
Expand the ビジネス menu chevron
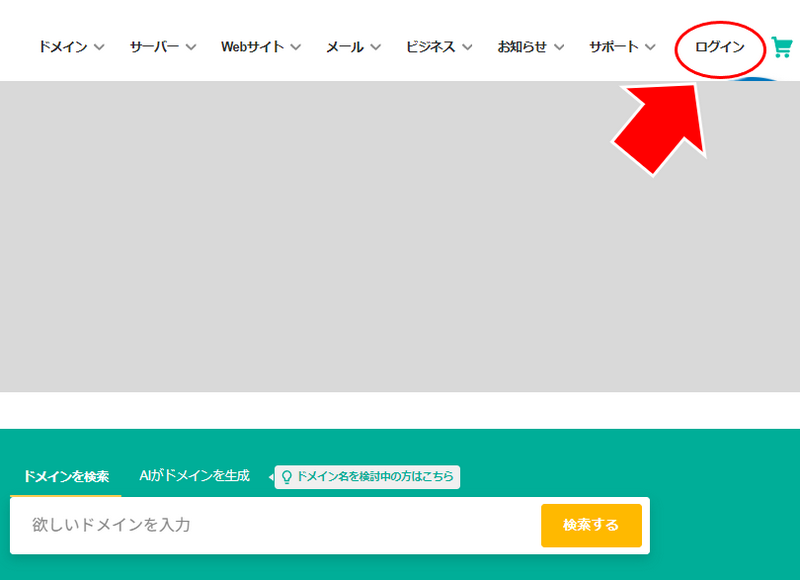467,47
